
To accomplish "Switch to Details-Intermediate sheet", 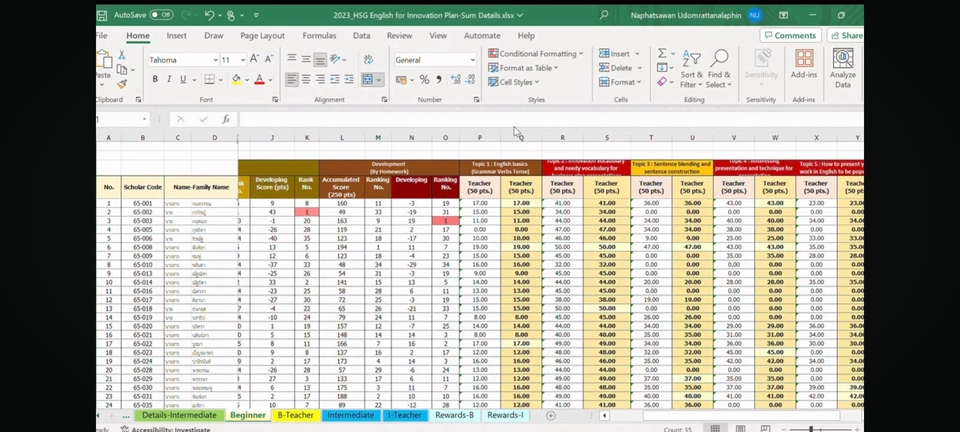I will click(179, 415).
